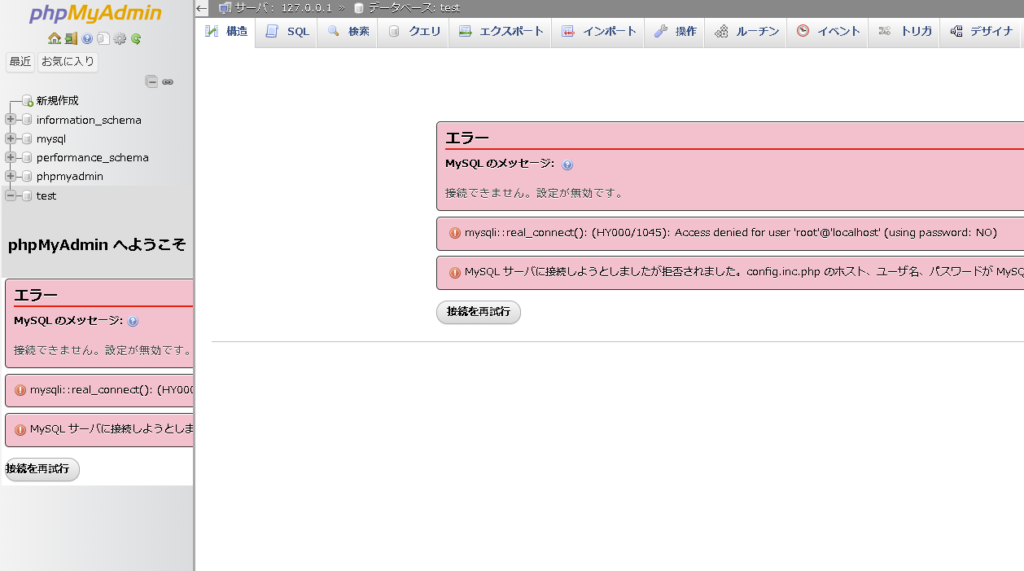Click the phpmyadmin database icon in tree
The width and height of the screenshot is (1024, 571).
point(27,176)
